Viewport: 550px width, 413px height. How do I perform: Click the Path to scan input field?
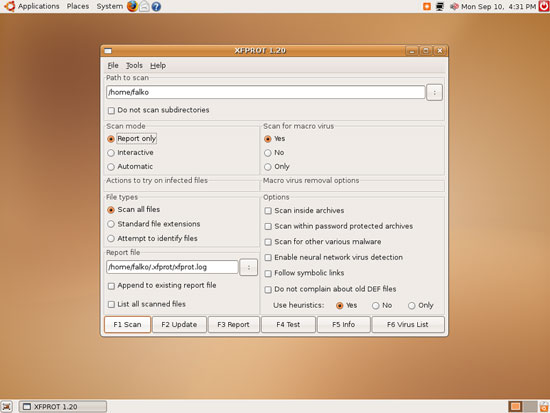point(266,92)
